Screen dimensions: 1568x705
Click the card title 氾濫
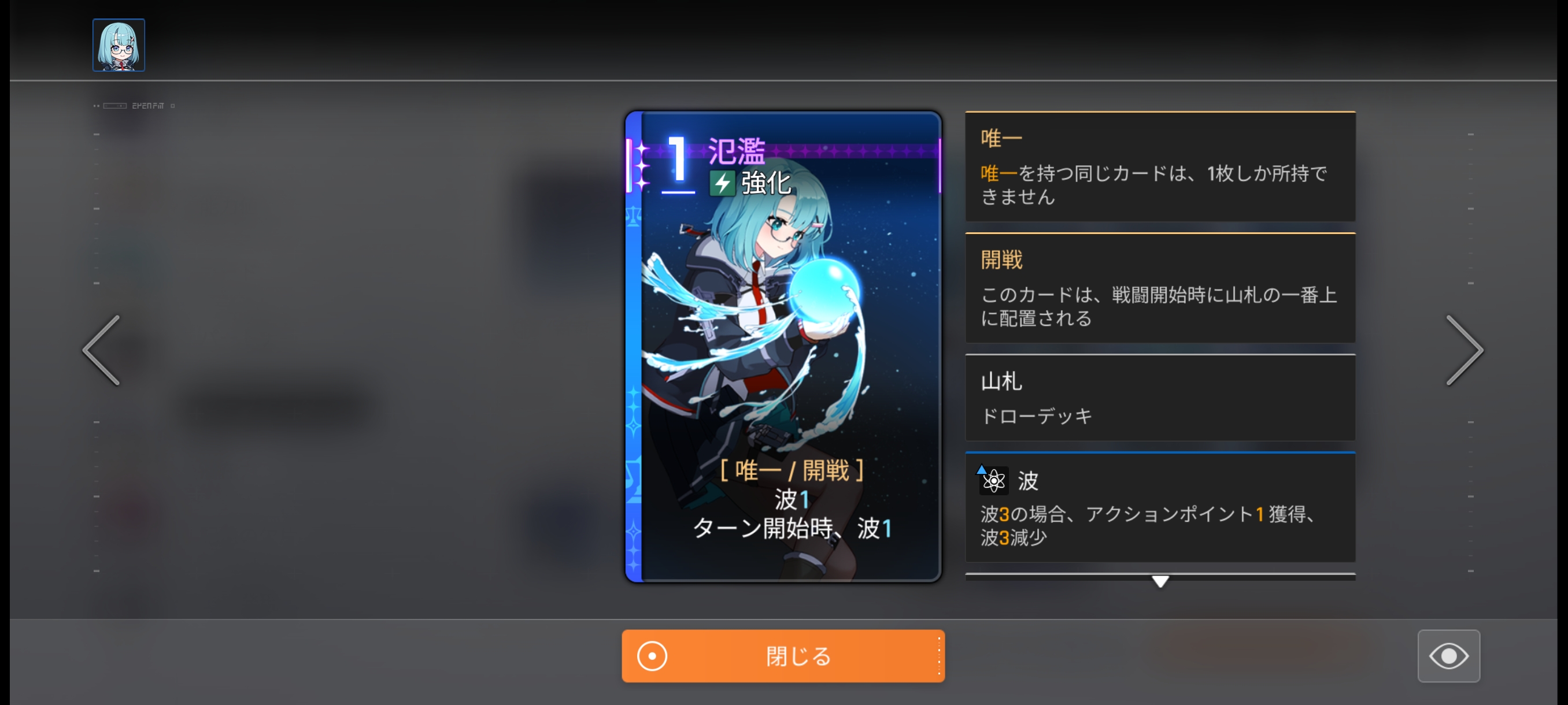[x=737, y=150]
